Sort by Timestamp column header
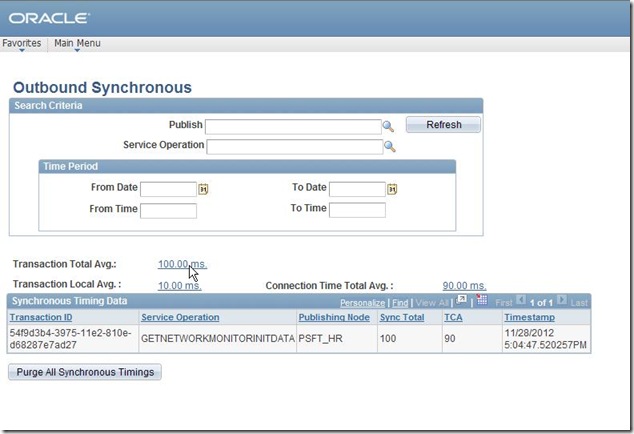The image size is (634, 434). (x=529, y=317)
